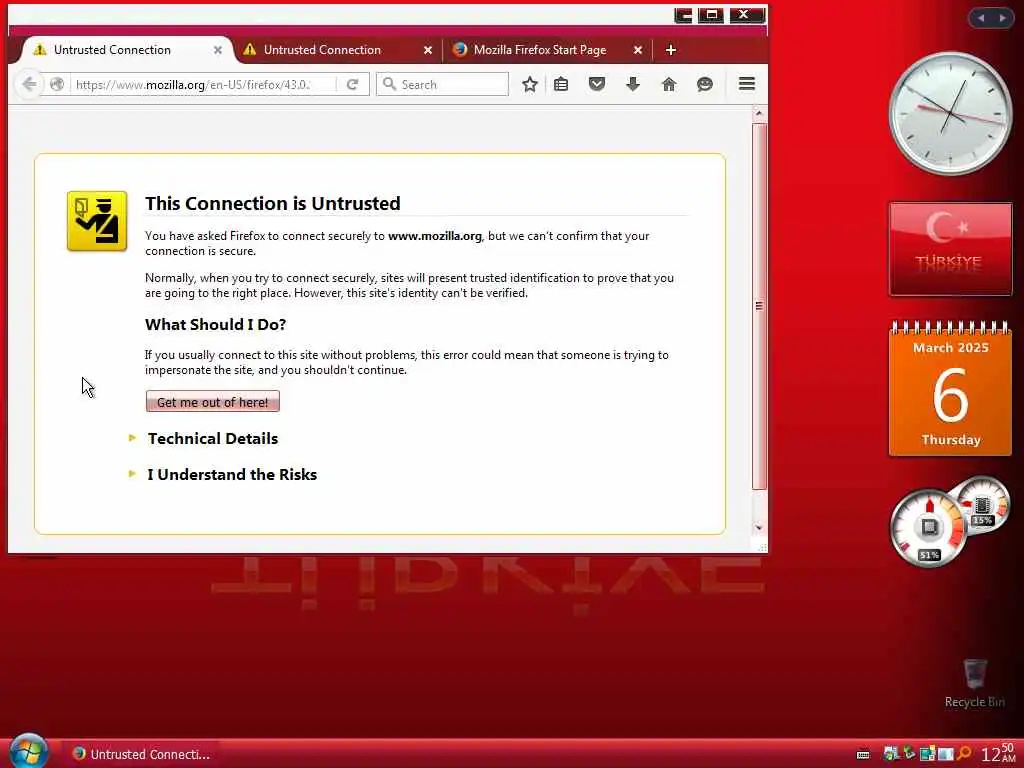This screenshot has width=1024, height=768.
Task: Click the 12:50 AM taskbar clock
Action: click(x=999, y=754)
